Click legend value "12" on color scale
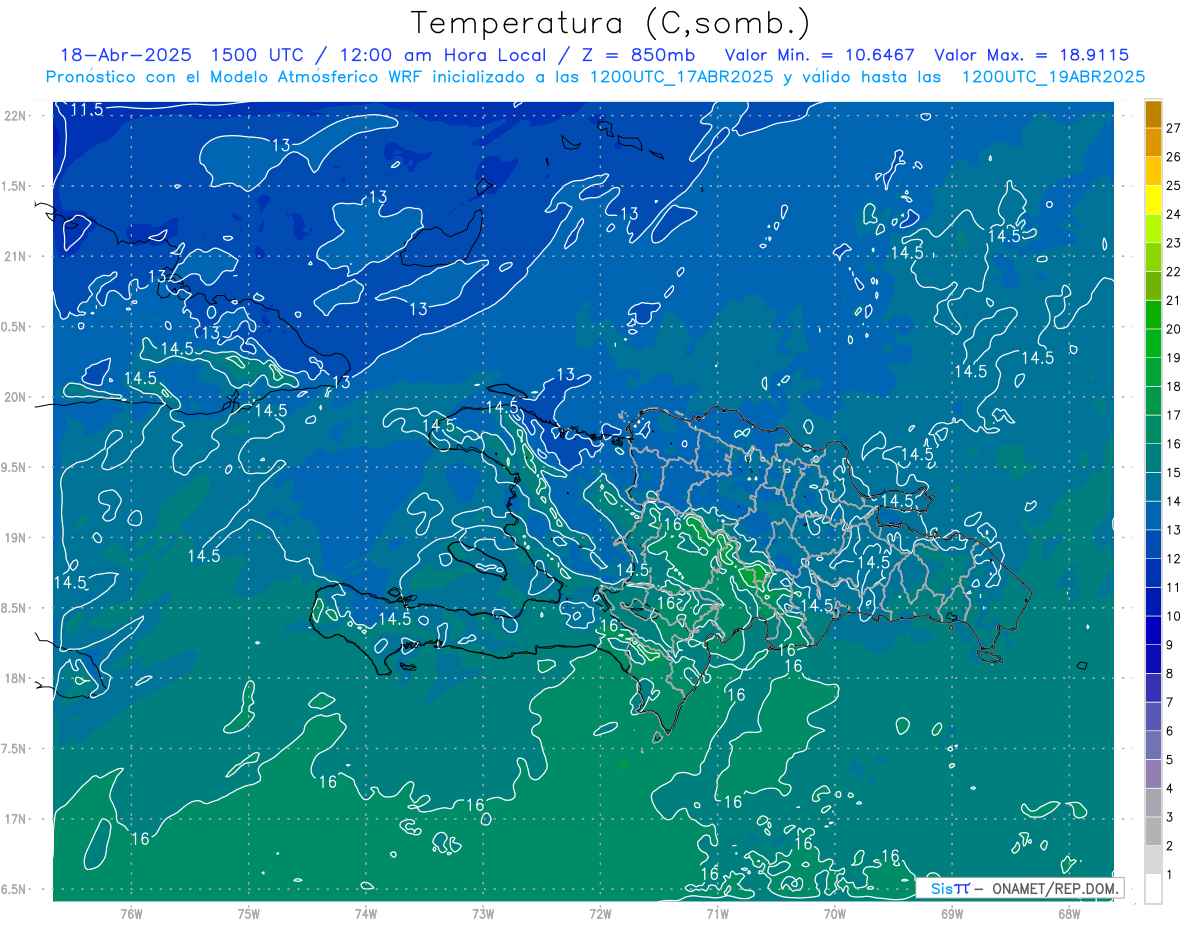This screenshot has width=1200, height=927. pyautogui.click(x=1174, y=559)
